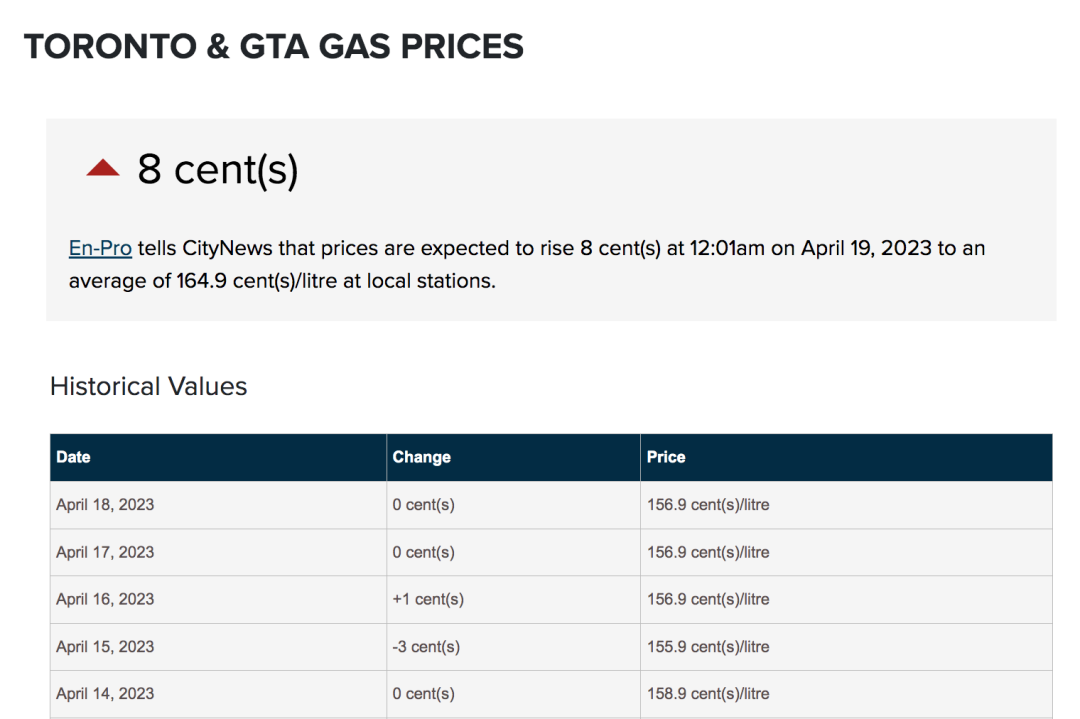
Task: Click the 164.9 cent(s)/litre average text
Action: pyautogui.click(x=250, y=281)
